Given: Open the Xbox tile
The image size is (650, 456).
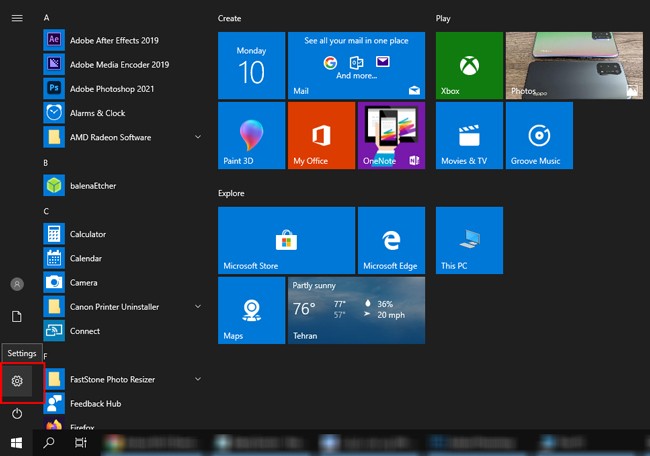Looking at the screenshot, I should pos(469,65).
